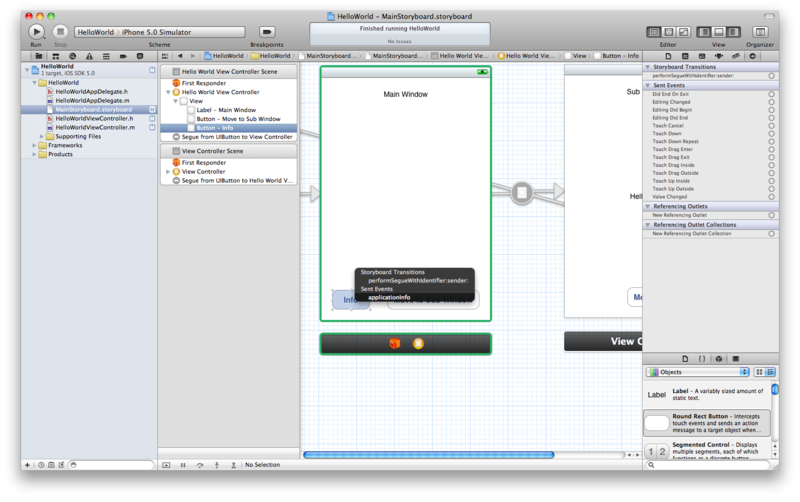Open the Scheme selector HelloWorld iPhone 5.0 Simulator
The height and width of the screenshot is (502, 800).
point(160,32)
